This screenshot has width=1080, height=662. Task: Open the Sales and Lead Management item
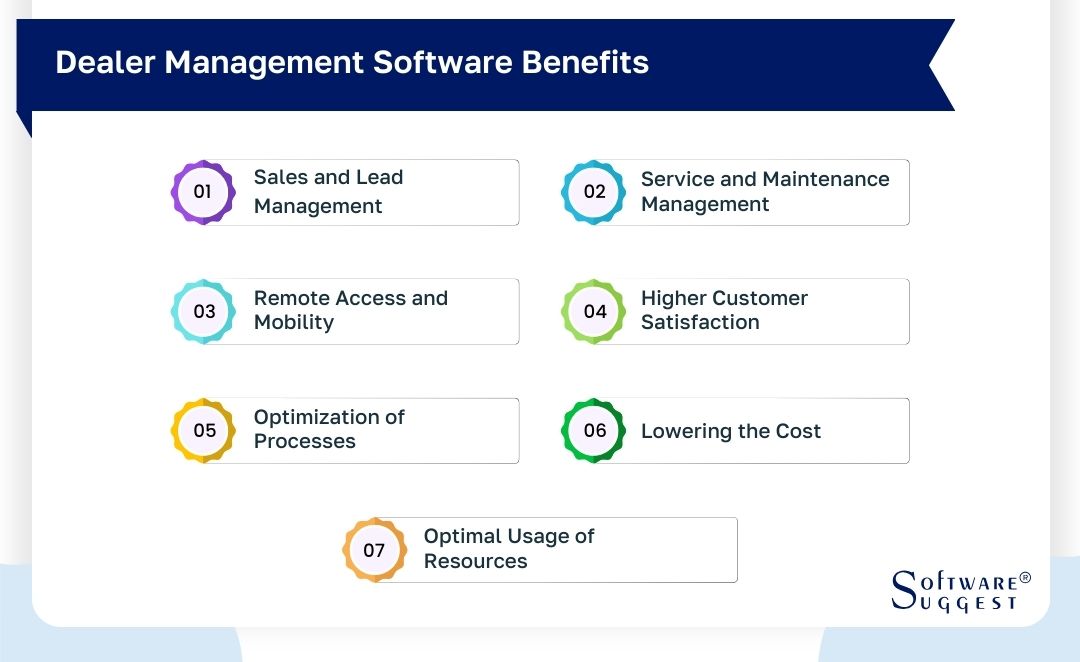pyautogui.click(x=345, y=191)
